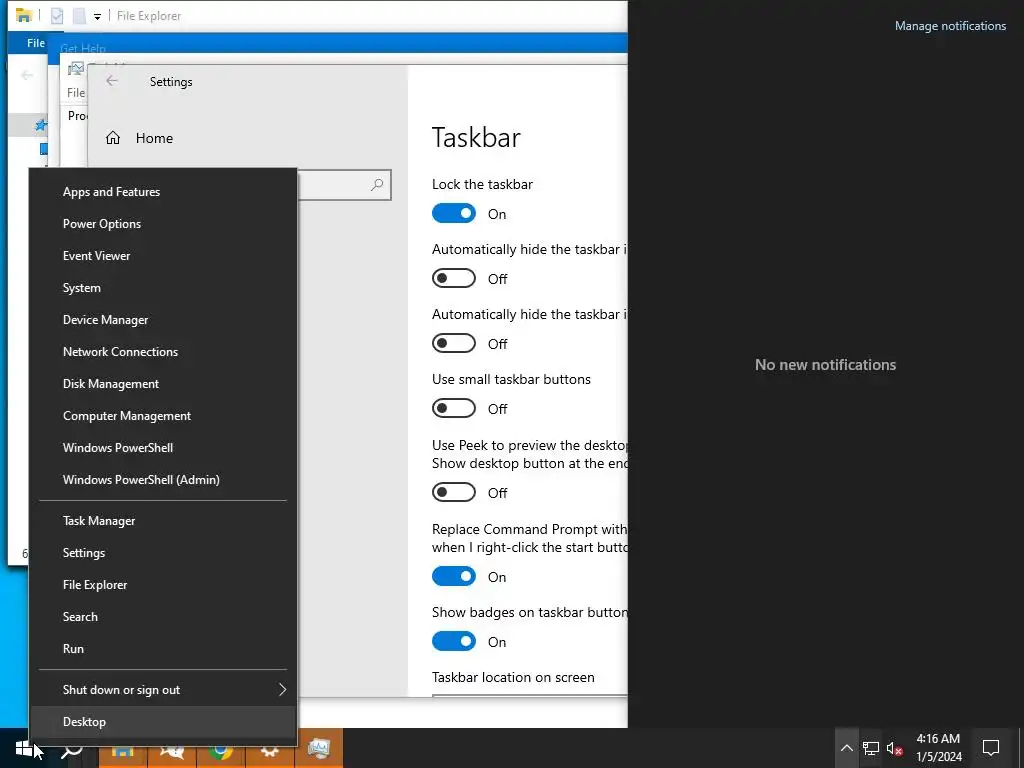The image size is (1024, 768).
Task: Click the Settings back arrow
Action: [x=112, y=81]
